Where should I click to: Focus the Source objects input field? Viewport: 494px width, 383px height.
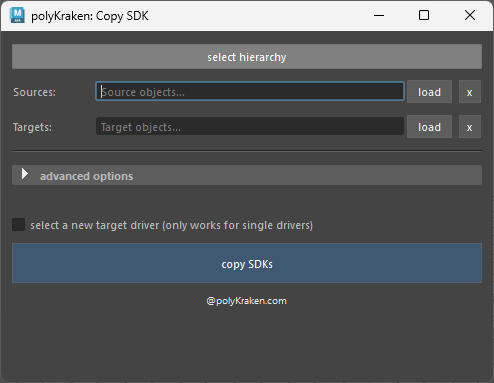[x=250, y=91]
